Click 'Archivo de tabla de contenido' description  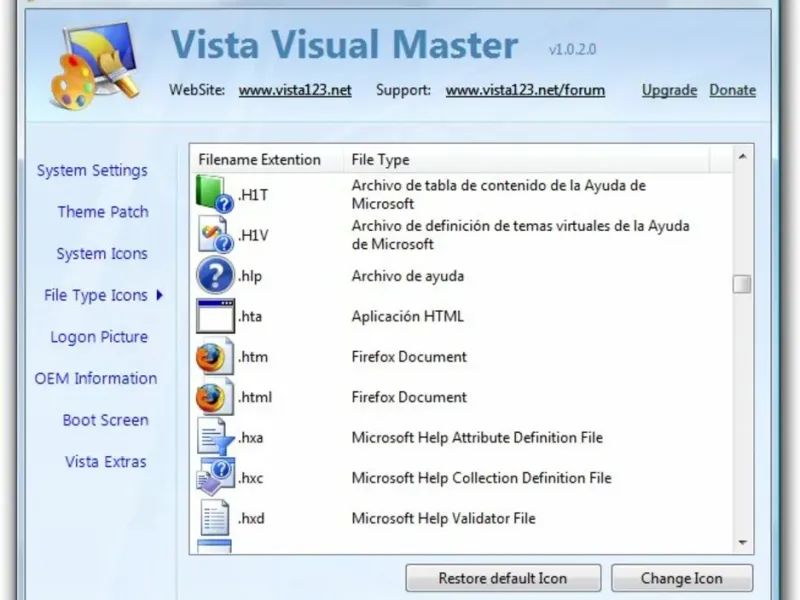[x=498, y=194]
